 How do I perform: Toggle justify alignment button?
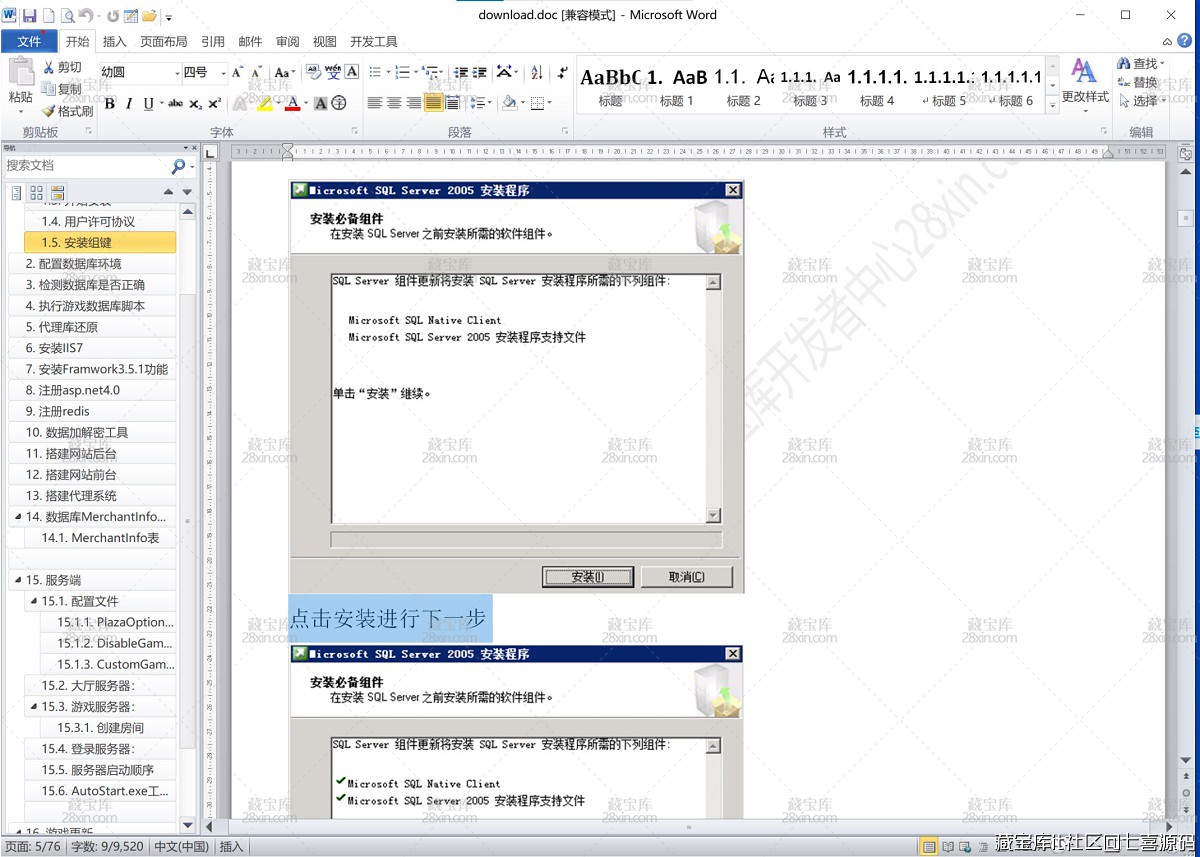[x=432, y=103]
